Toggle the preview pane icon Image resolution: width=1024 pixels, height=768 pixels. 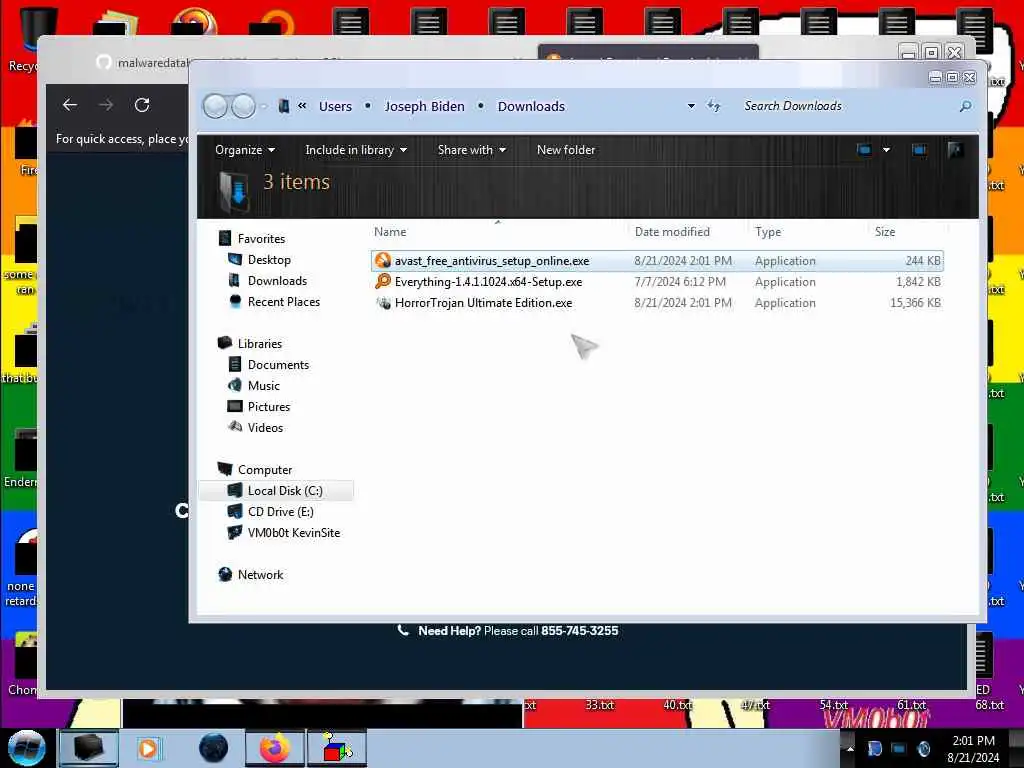pyautogui.click(x=919, y=150)
